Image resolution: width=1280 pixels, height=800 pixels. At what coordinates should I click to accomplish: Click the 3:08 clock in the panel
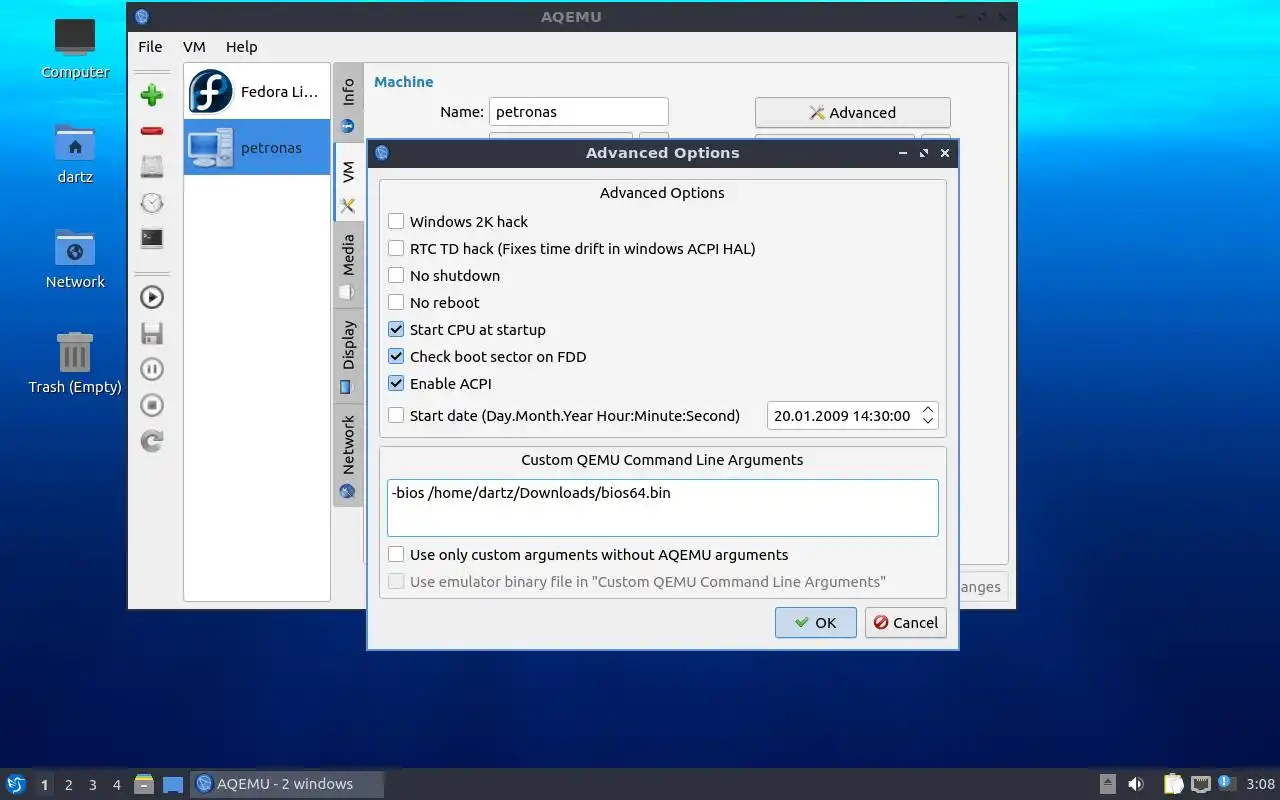pyautogui.click(x=1260, y=784)
